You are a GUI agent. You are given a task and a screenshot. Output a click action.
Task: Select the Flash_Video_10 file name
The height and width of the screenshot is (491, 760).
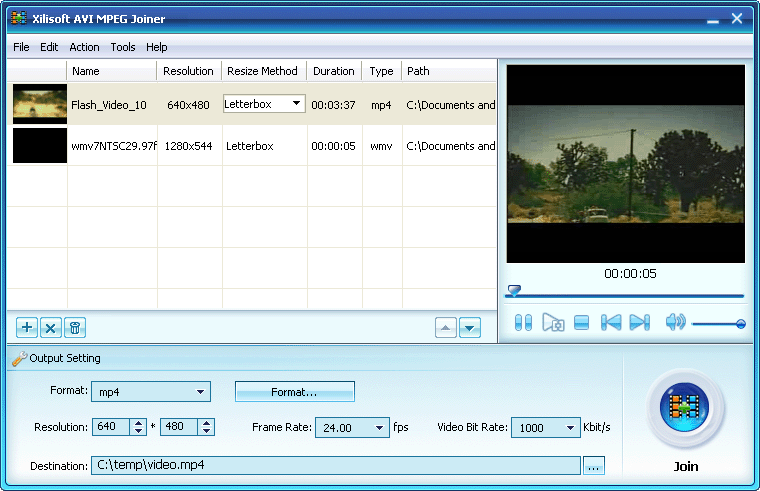coord(109,105)
